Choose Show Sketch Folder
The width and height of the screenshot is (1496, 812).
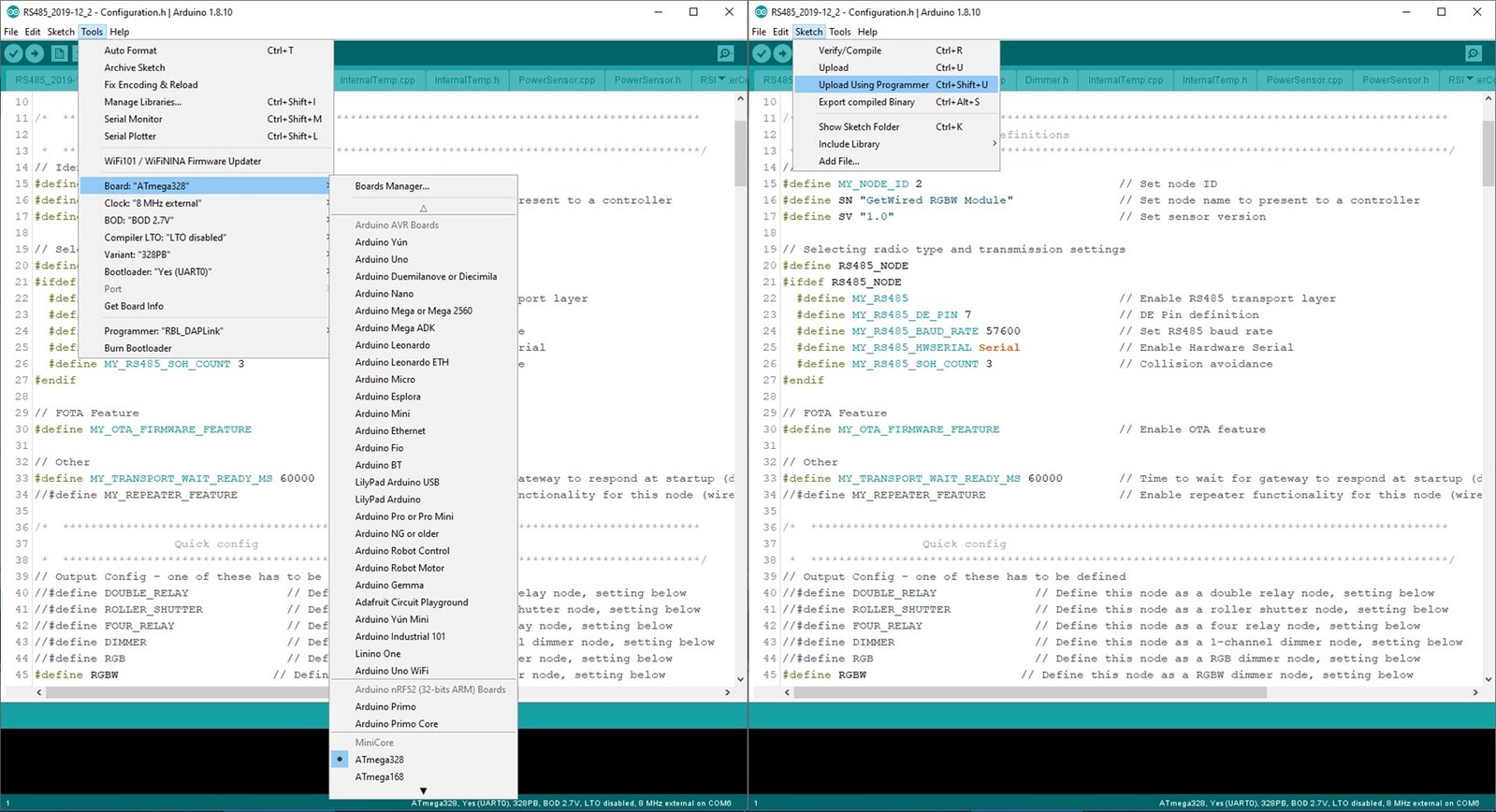pyautogui.click(x=896, y=127)
